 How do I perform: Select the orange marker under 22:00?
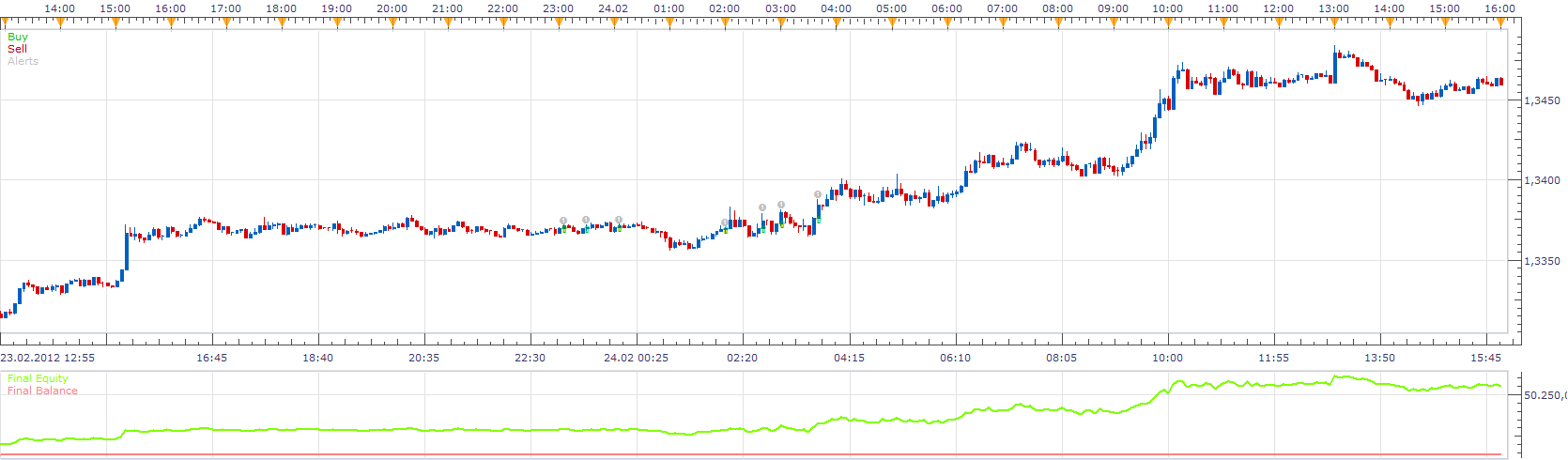[x=503, y=23]
